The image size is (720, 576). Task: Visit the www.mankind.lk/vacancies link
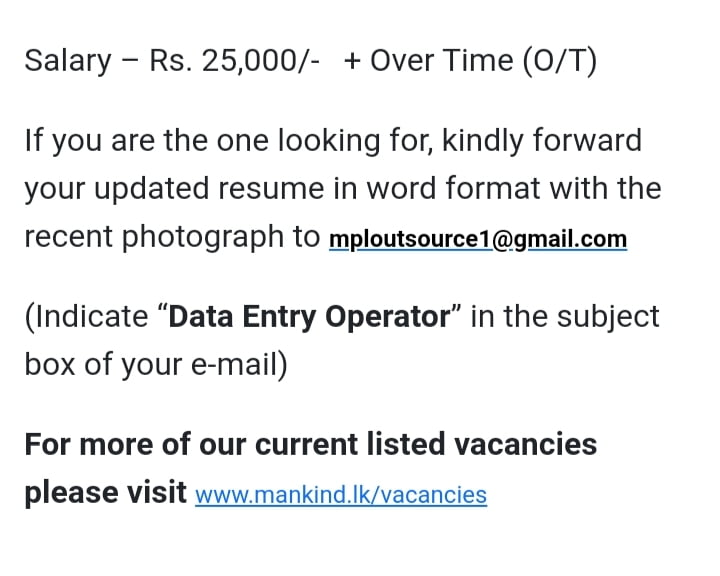[341, 495]
